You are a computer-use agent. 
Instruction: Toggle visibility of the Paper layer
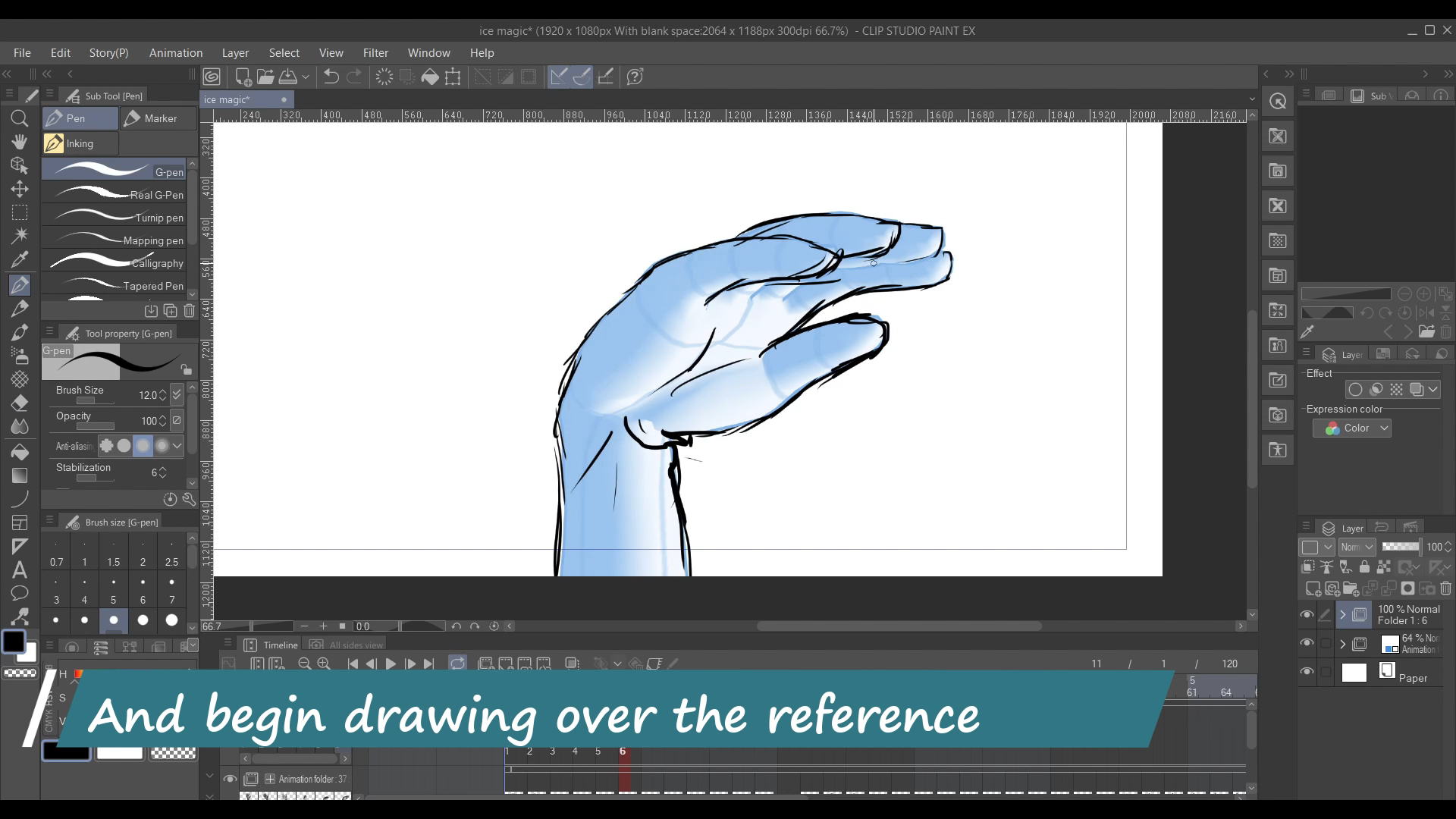coord(1307,672)
